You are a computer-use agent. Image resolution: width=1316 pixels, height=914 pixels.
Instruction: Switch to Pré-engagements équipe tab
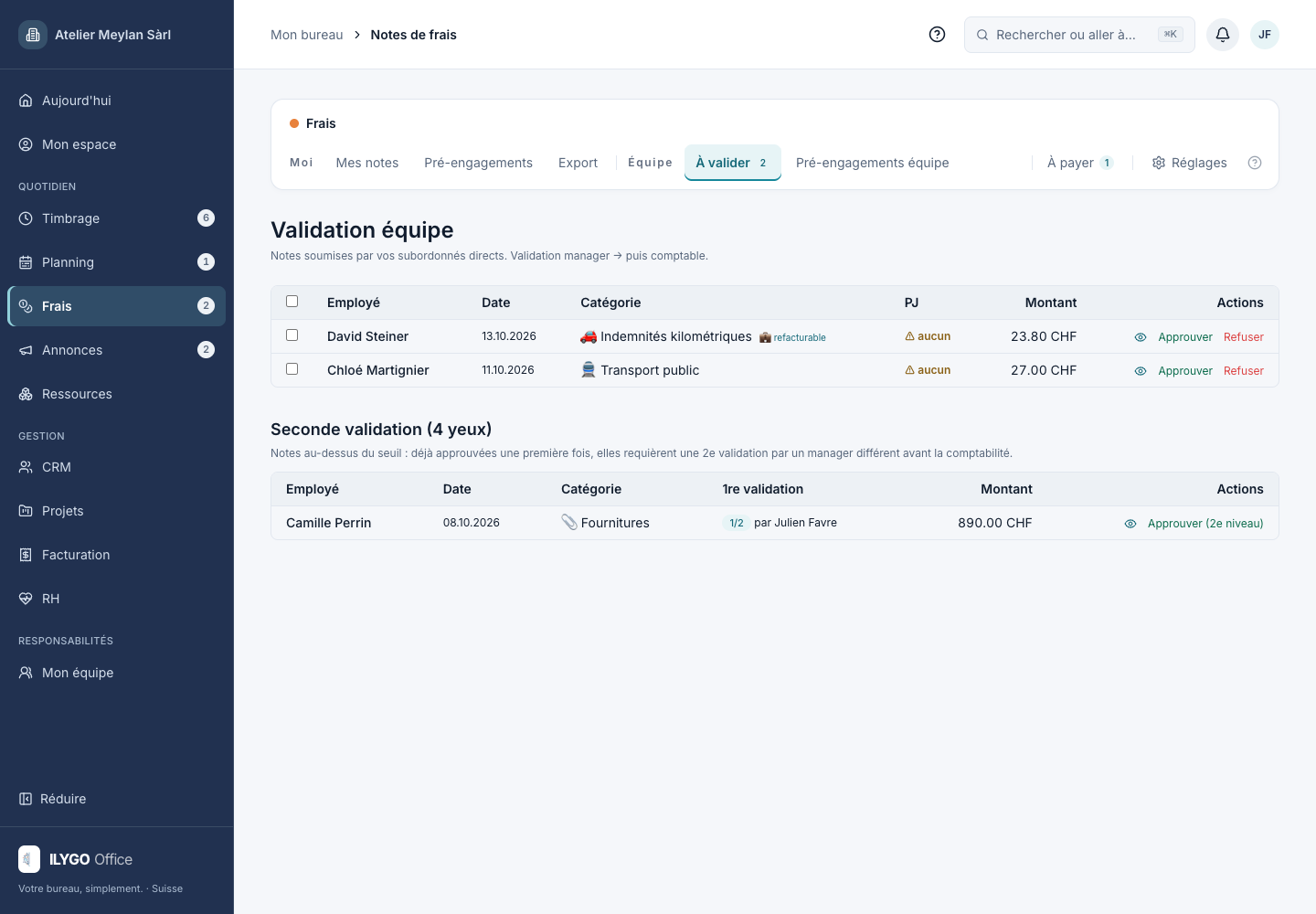[873, 163]
